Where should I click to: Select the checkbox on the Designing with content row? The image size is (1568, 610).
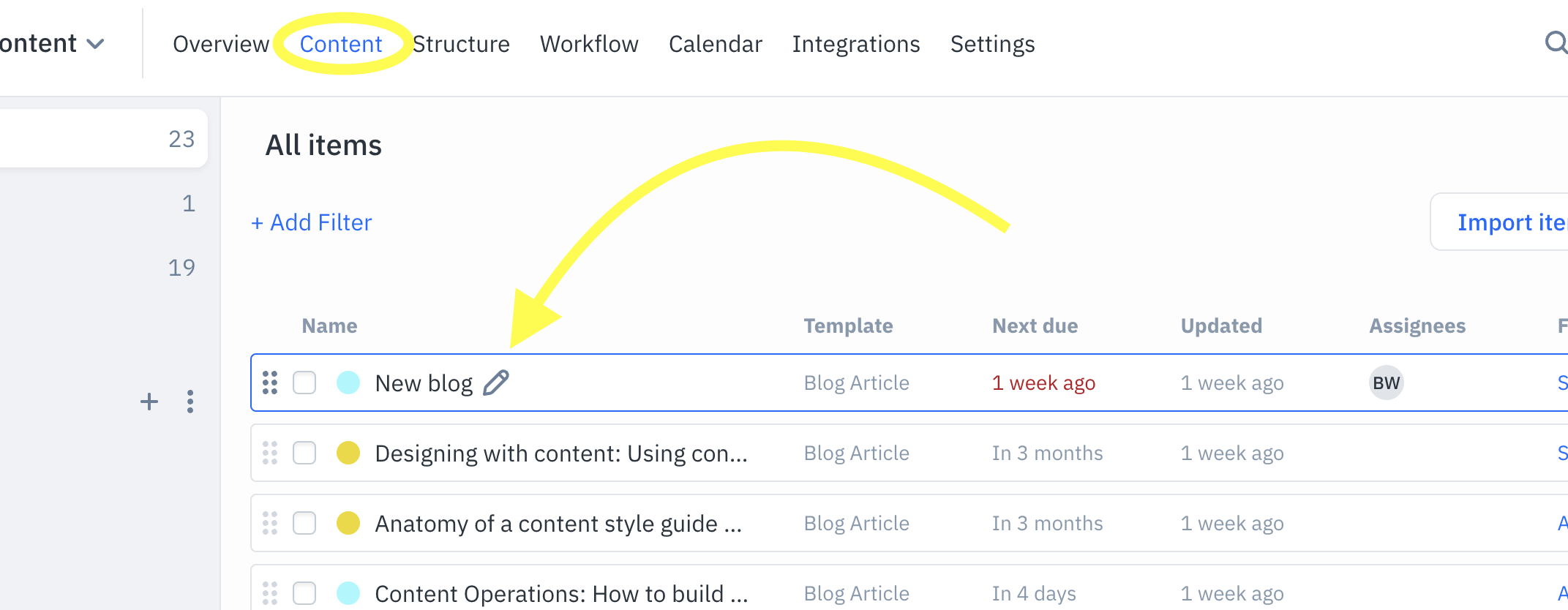pos(304,453)
